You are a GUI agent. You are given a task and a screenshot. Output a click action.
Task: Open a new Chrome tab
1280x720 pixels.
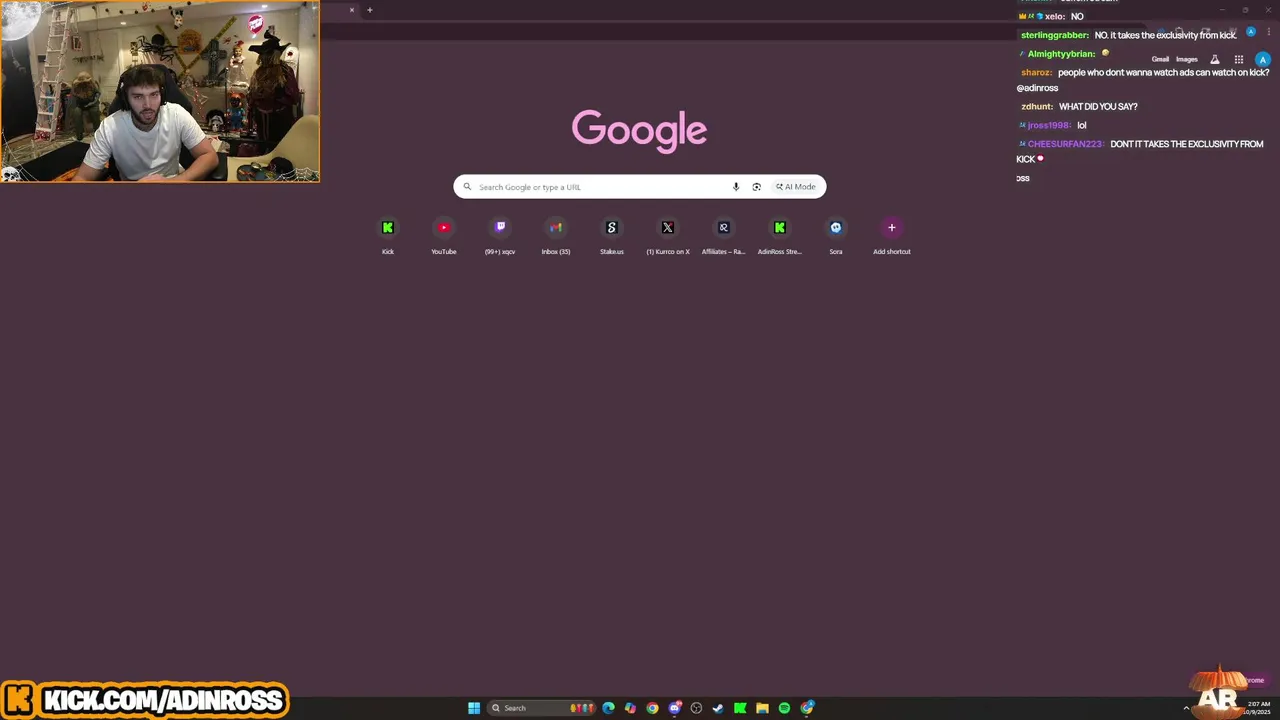[370, 10]
